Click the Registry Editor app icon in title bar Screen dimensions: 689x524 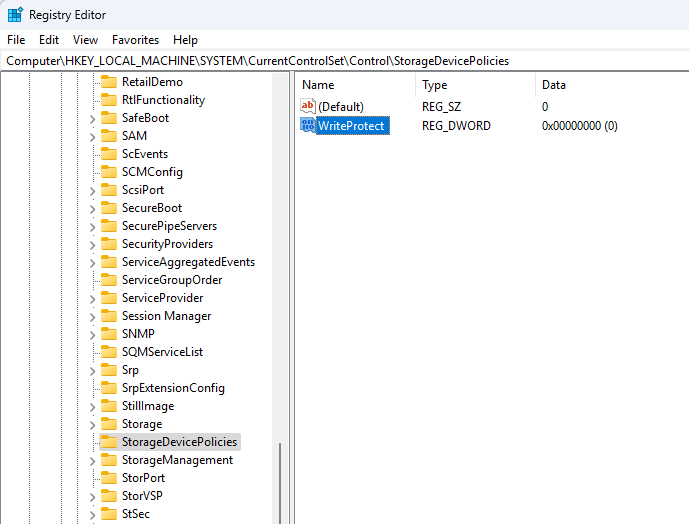click(15, 15)
